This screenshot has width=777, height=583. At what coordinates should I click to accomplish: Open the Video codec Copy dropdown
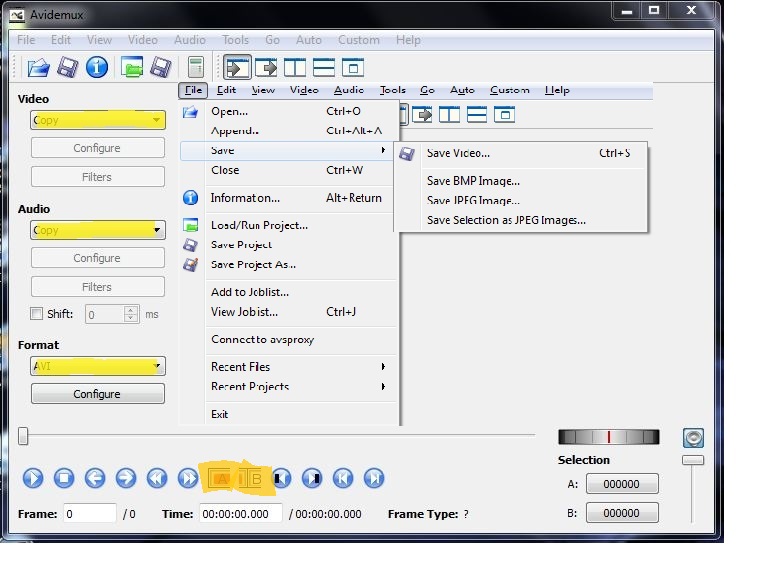(97, 120)
